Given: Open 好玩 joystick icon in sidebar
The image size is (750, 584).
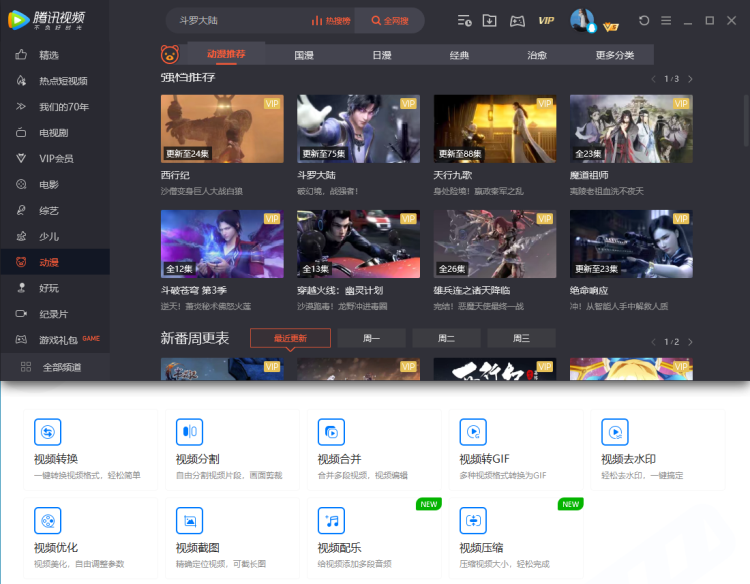Looking at the screenshot, I should 21,287.
